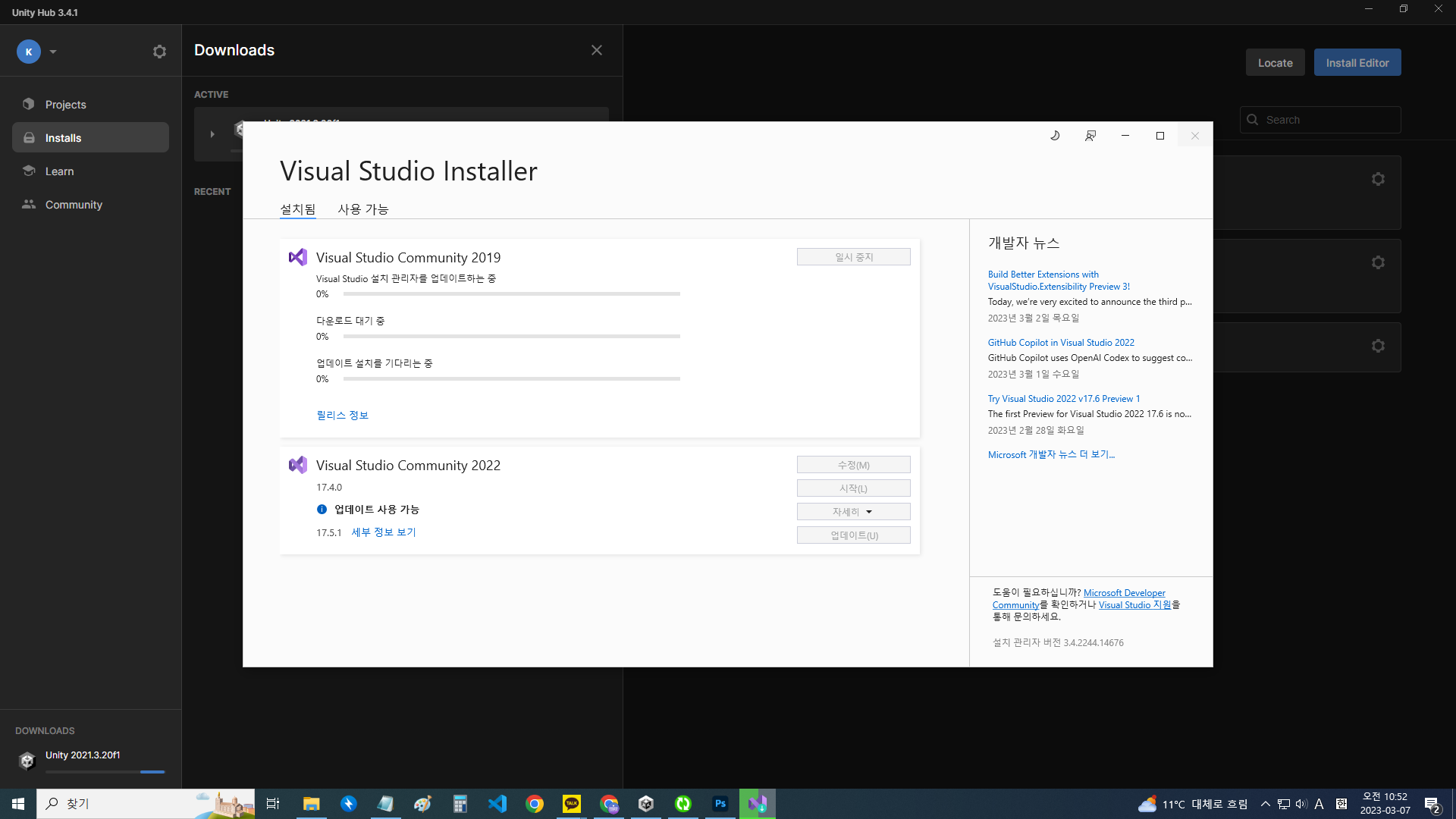Screen dimensions: 1456x819
Task: Open Calculator from taskbar
Action: point(460,804)
